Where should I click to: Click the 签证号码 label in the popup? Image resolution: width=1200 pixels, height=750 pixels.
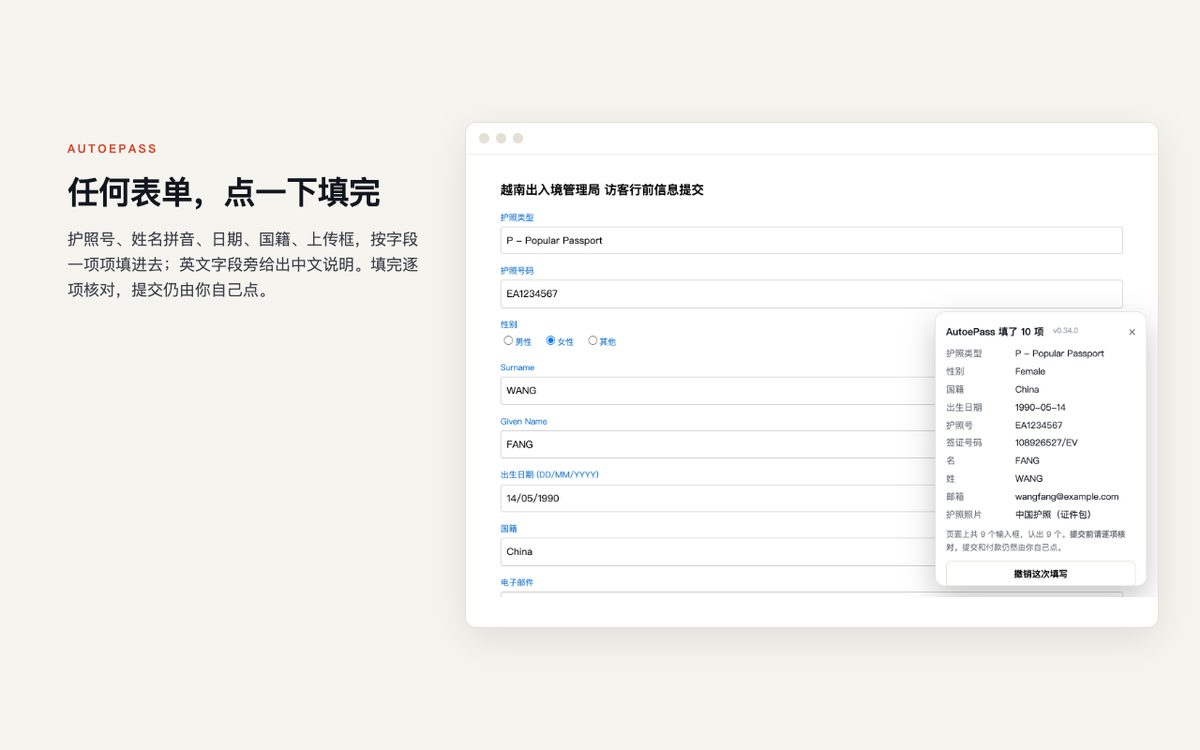(964, 443)
